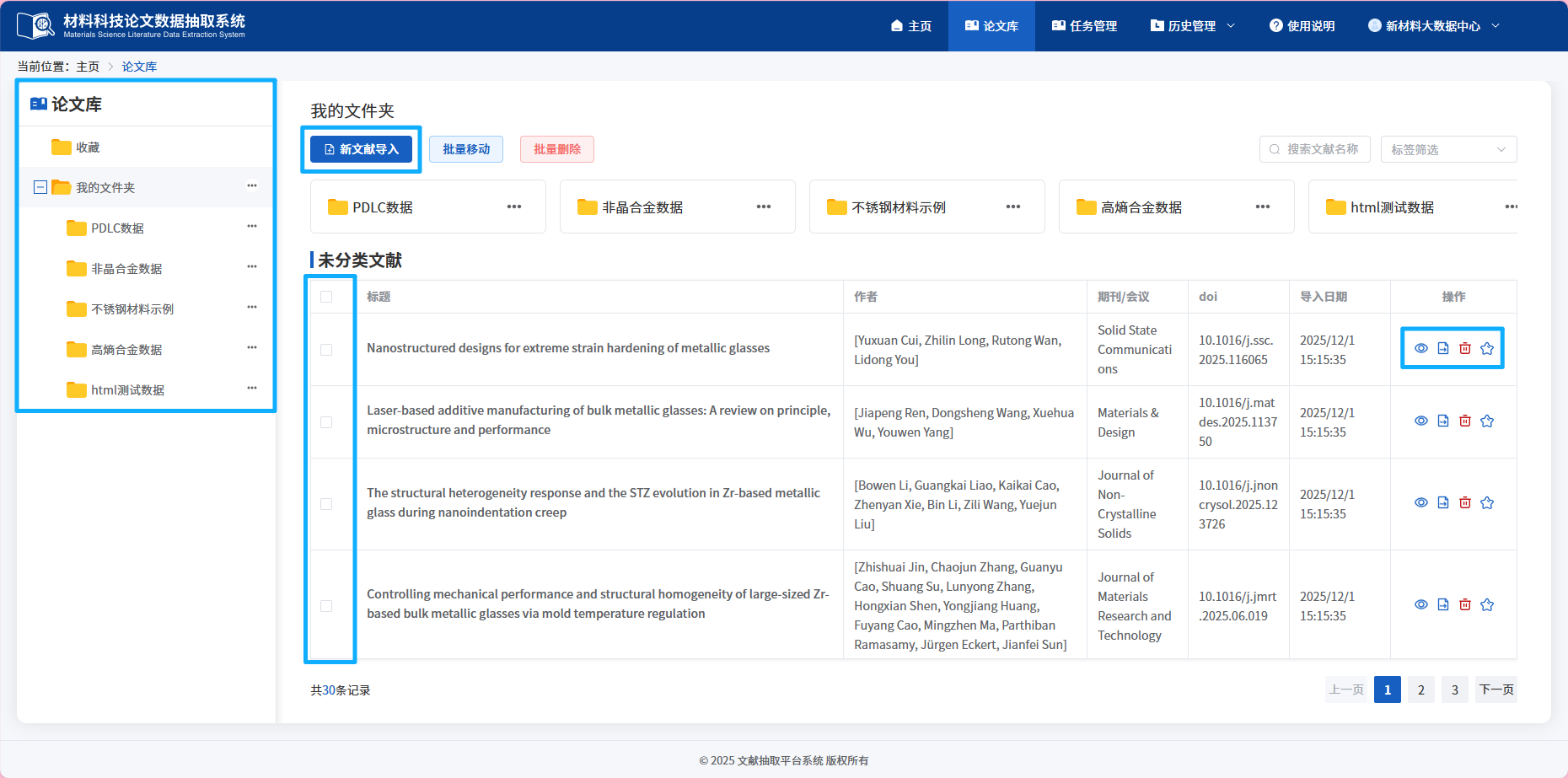Toggle the select-all checkbox in the table header

[x=327, y=296]
